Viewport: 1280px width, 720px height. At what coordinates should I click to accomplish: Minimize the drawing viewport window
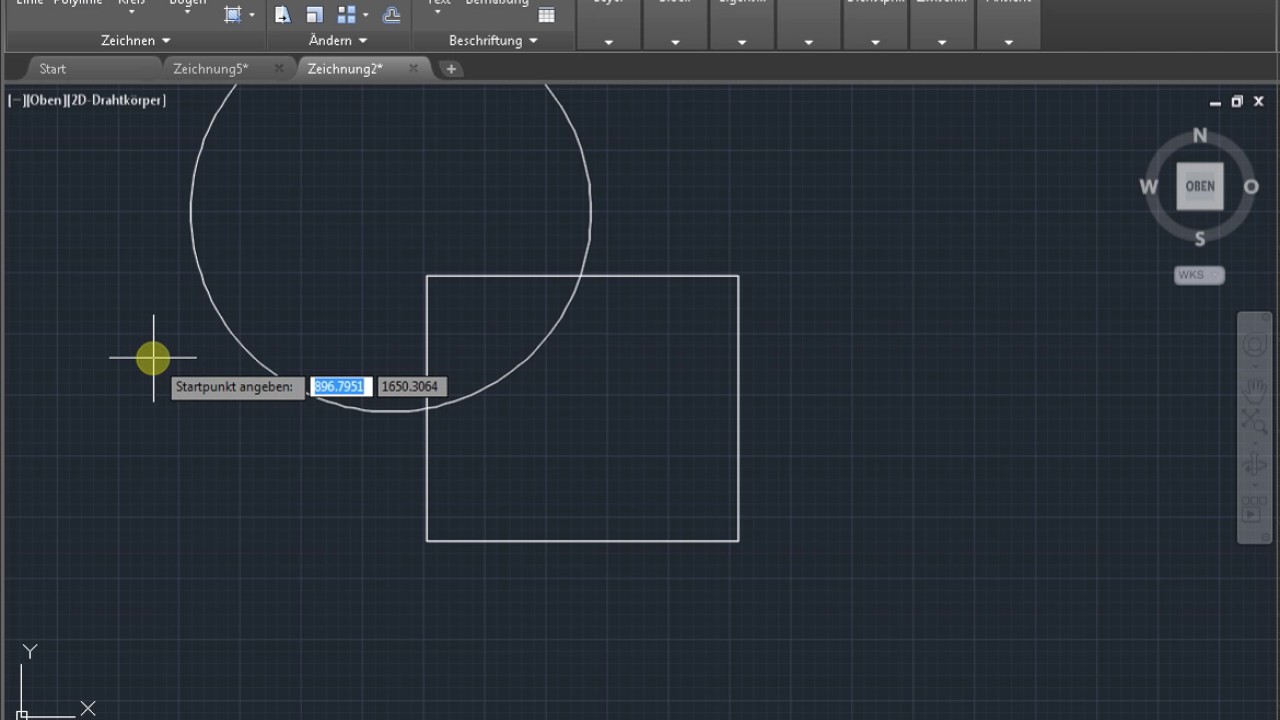click(1215, 102)
